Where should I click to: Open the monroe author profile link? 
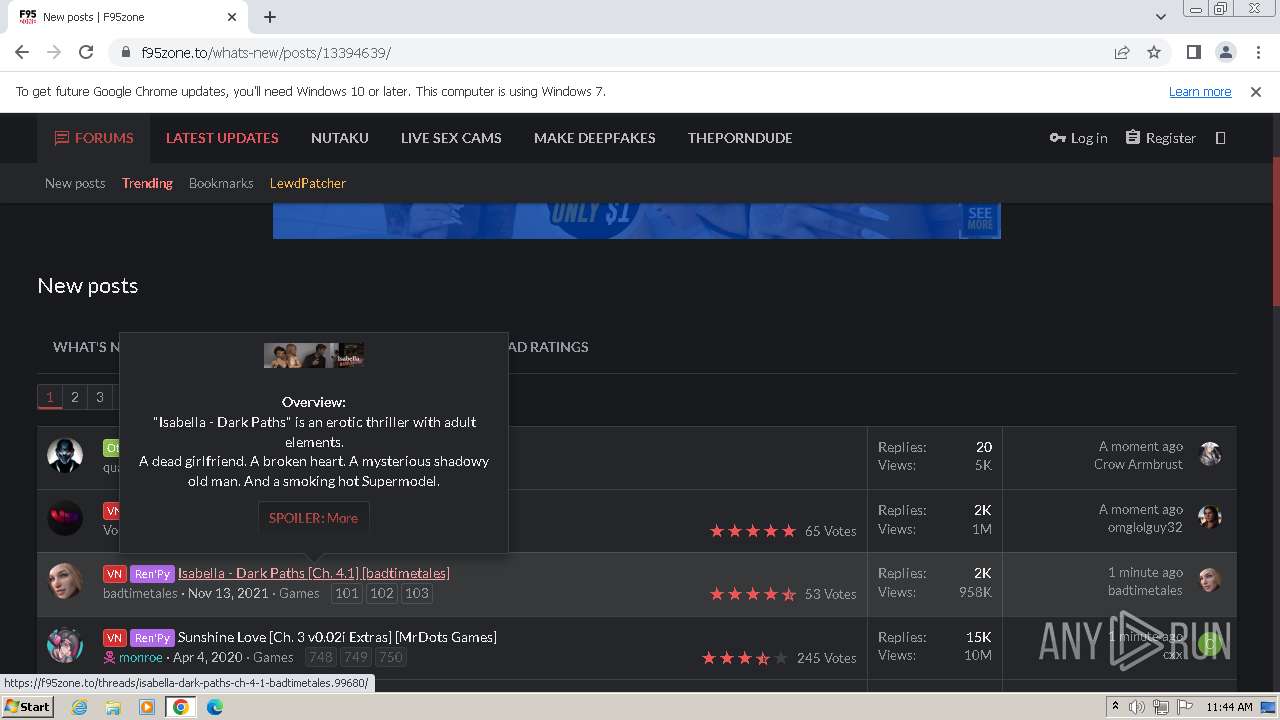[x=140, y=657]
